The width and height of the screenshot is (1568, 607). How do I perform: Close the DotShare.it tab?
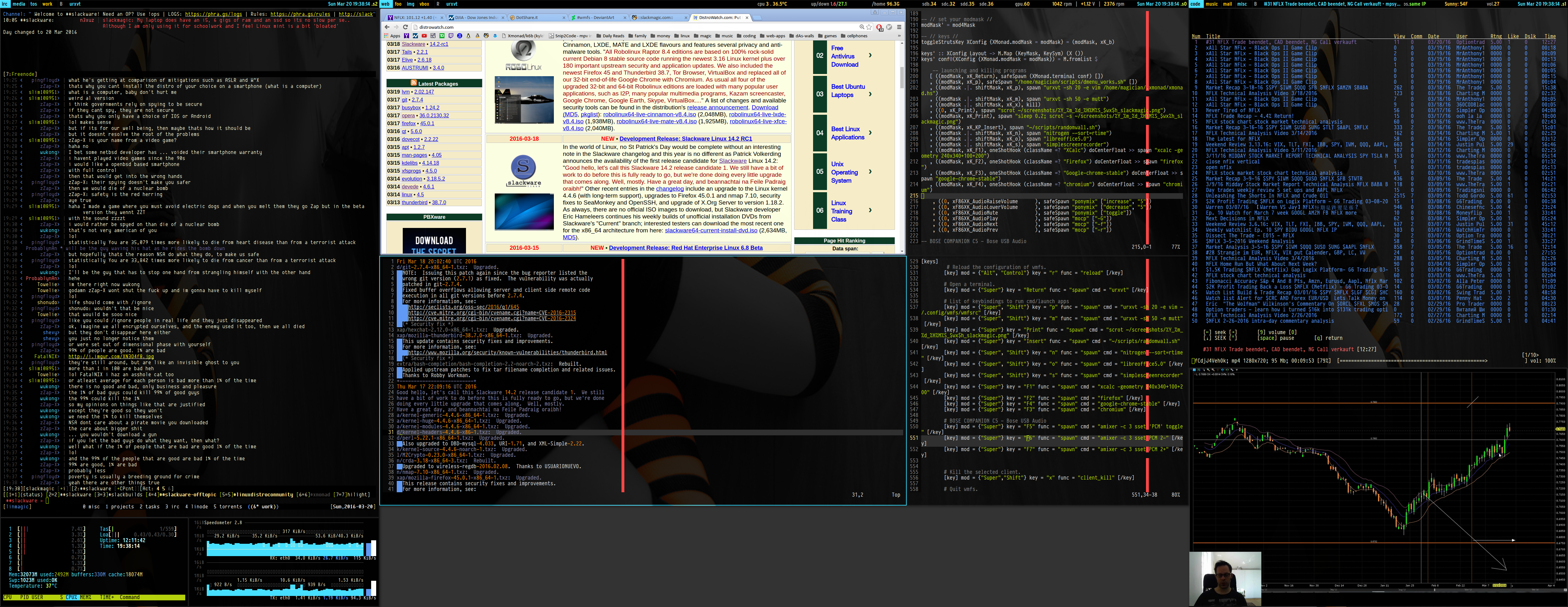coord(564,18)
